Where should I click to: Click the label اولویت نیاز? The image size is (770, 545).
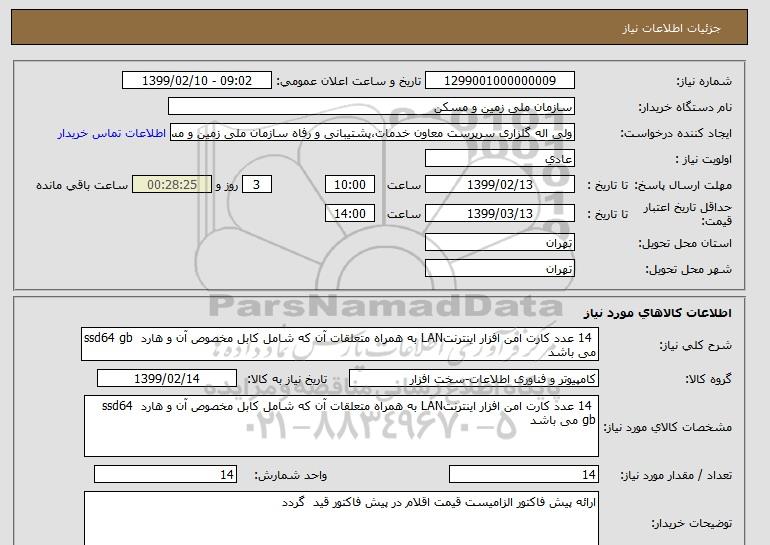tap(704, 160)
